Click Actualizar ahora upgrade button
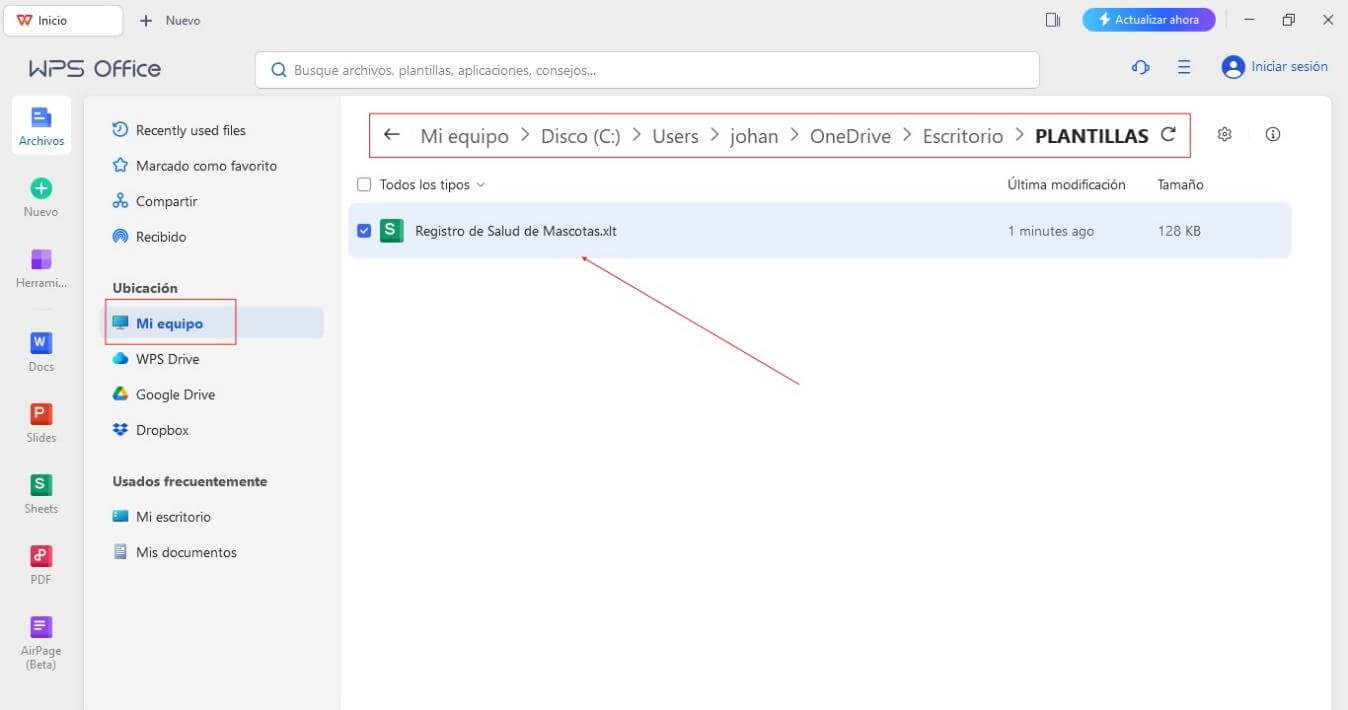The width and height of the screenshot is (1348, 710). [1149, 20]
